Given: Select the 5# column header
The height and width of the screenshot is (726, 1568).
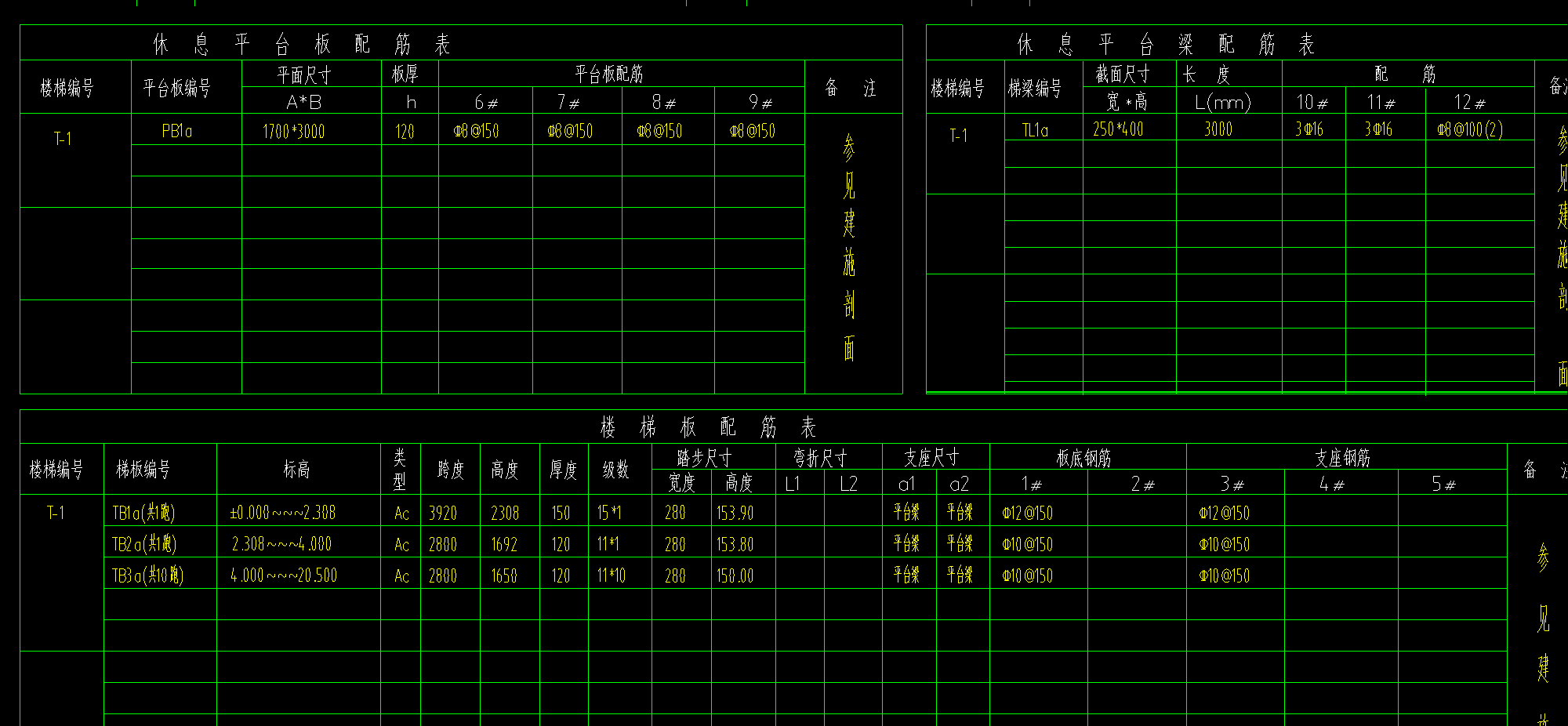Looking at the screenshot, I should (1443, 484).
